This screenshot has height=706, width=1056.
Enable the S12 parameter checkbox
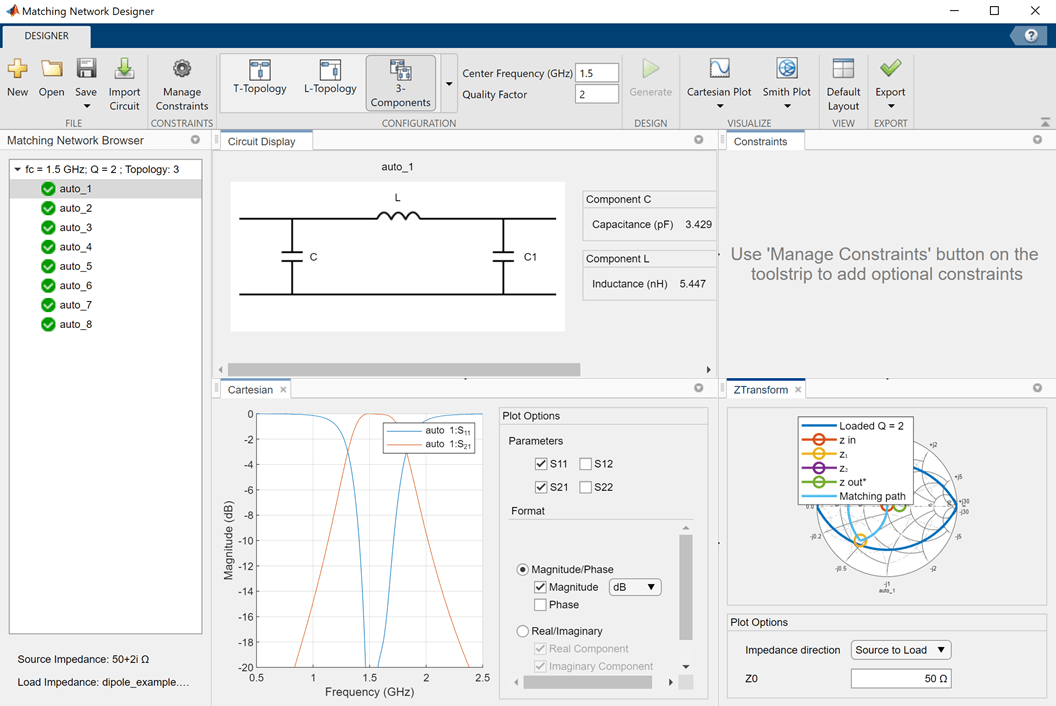586,464
